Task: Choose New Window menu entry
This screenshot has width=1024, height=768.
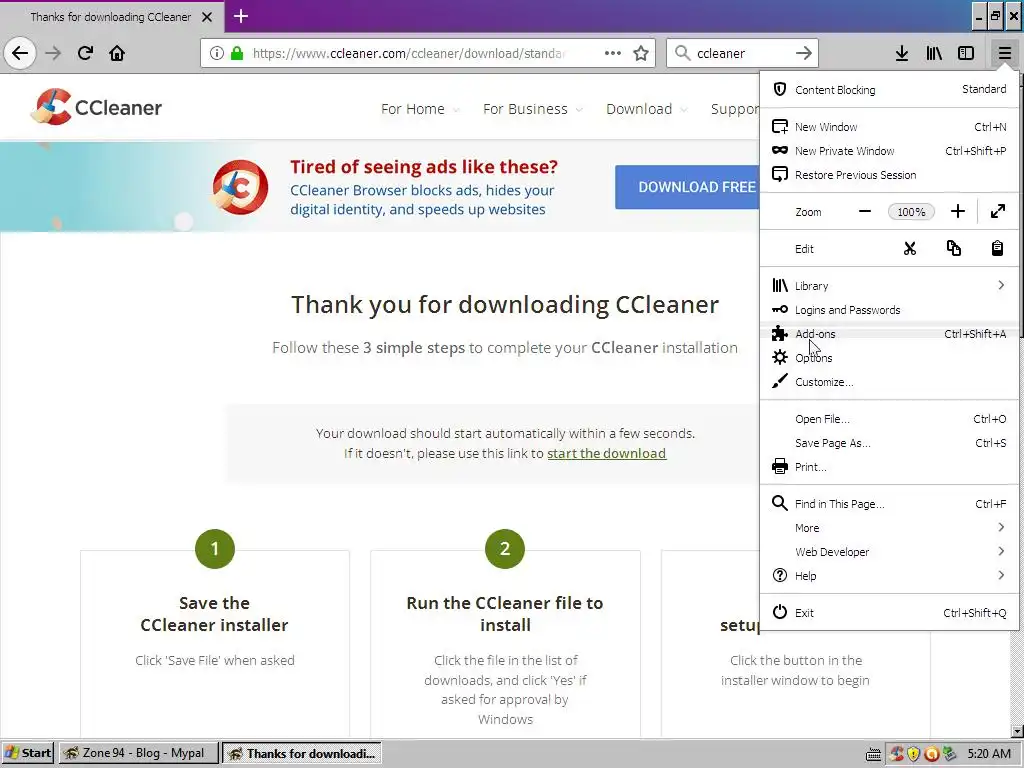Action: pos(889,127)
